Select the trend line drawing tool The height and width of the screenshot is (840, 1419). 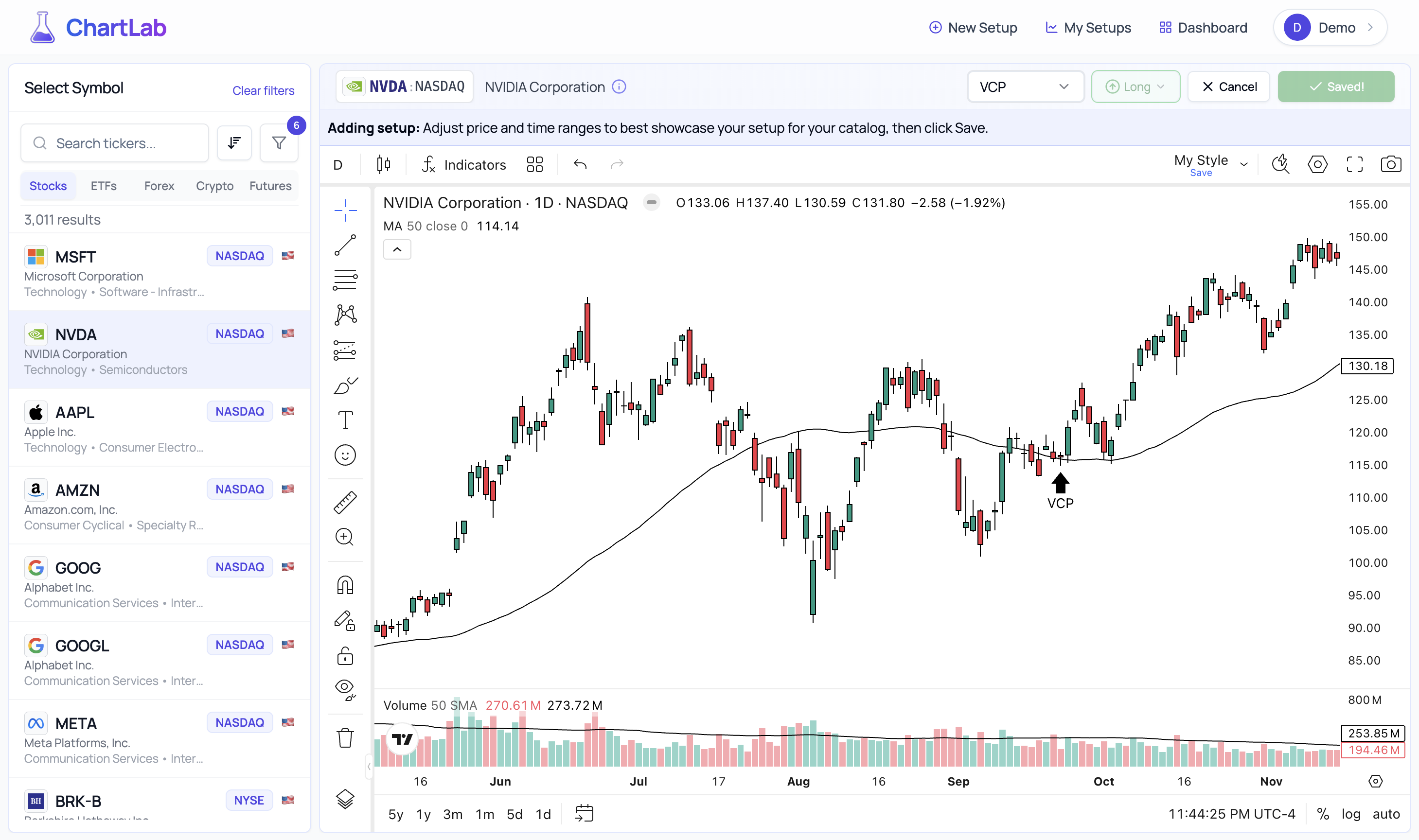345,245
